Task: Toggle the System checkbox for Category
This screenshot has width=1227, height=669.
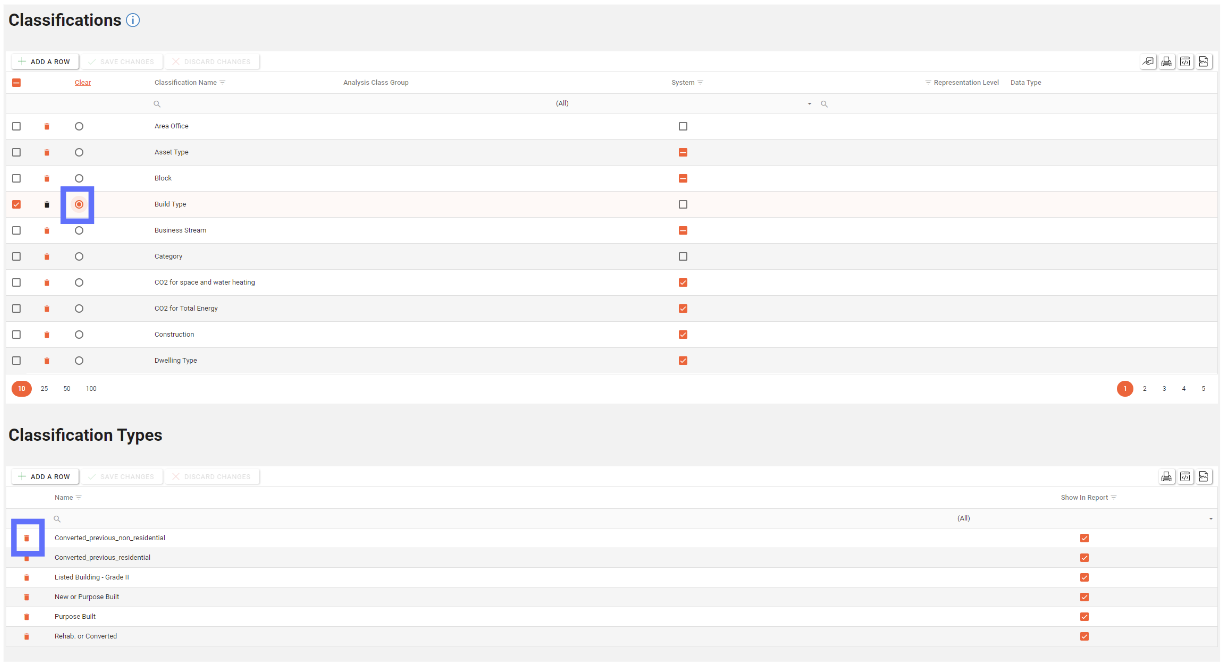Action: coord(683,257)
